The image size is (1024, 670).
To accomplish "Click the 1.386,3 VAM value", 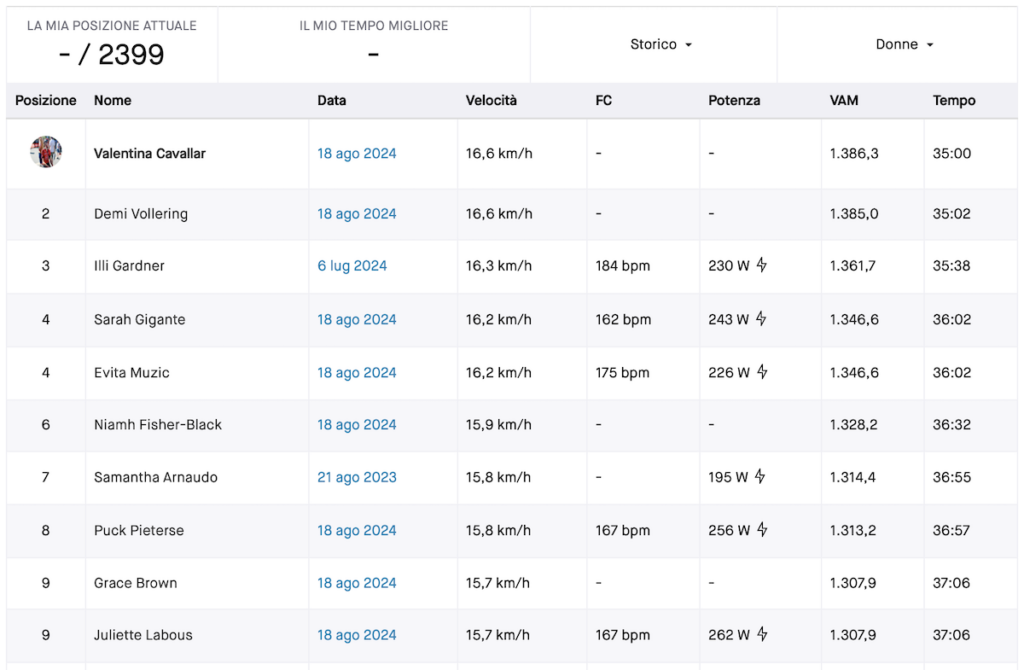I will pyautogui.click(x=854, y=153).
